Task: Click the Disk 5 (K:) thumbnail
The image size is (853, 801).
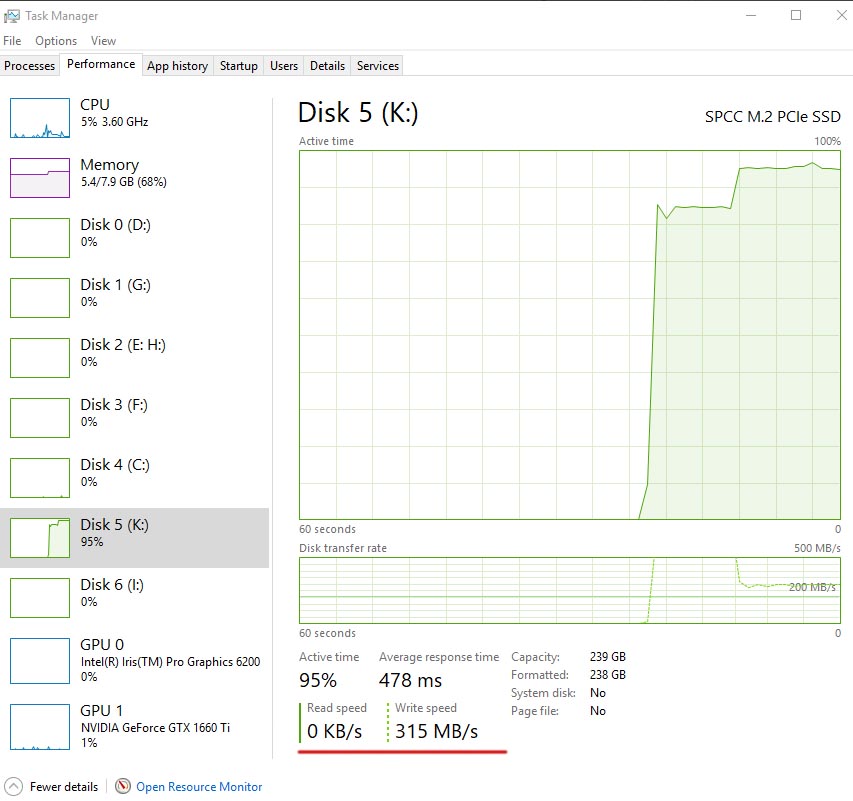Action: point(40,538)
